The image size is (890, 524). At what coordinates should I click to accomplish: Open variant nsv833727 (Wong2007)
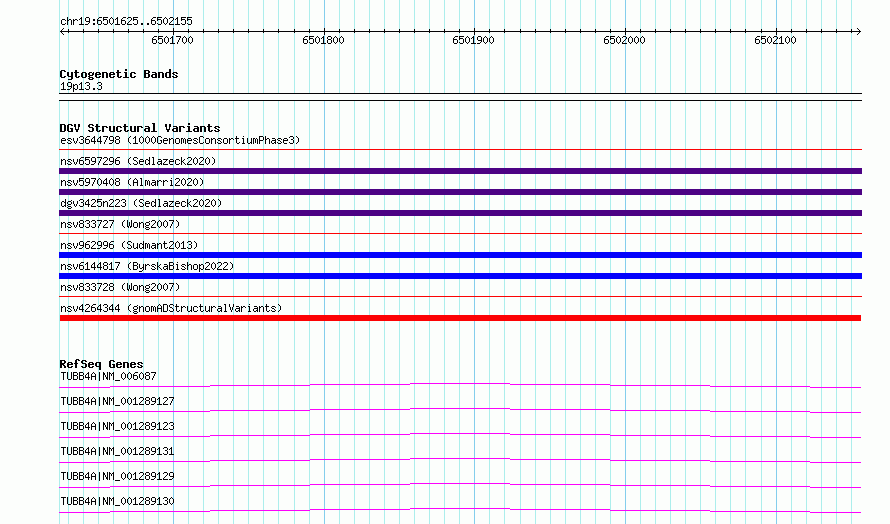coord(120,224)
